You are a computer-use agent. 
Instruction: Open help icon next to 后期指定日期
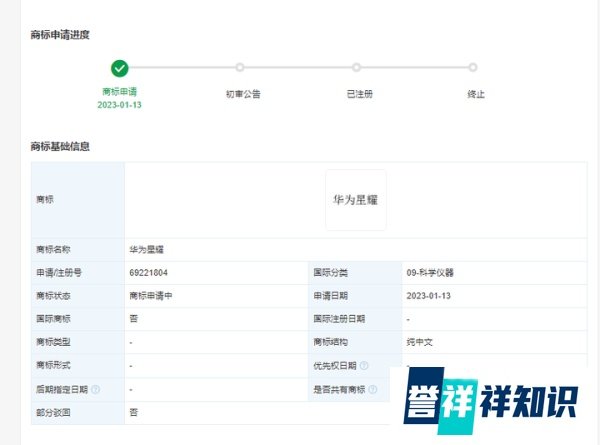tap(96, 390)
